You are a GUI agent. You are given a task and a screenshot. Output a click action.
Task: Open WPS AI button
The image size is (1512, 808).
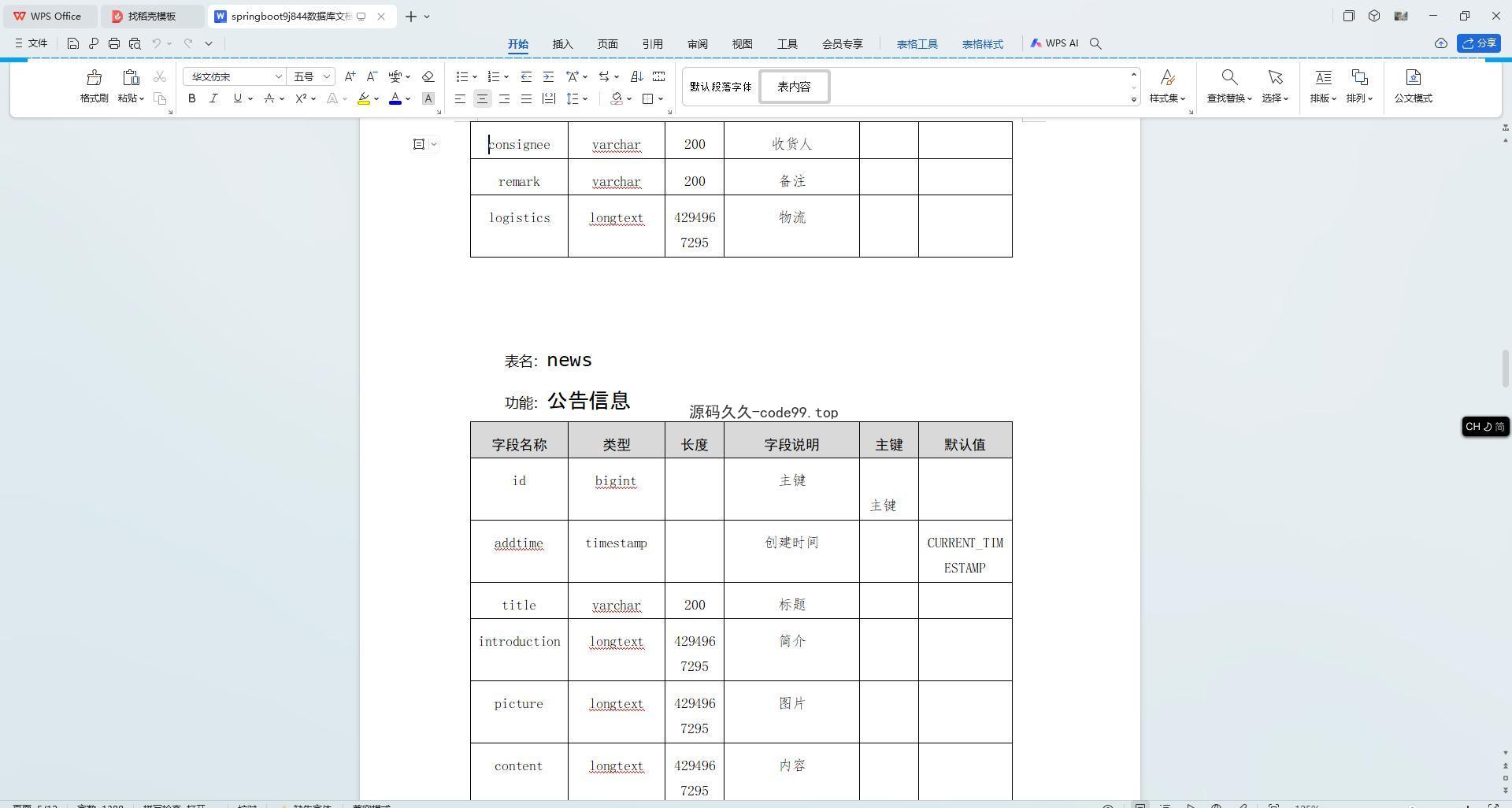coord(1054,43)
